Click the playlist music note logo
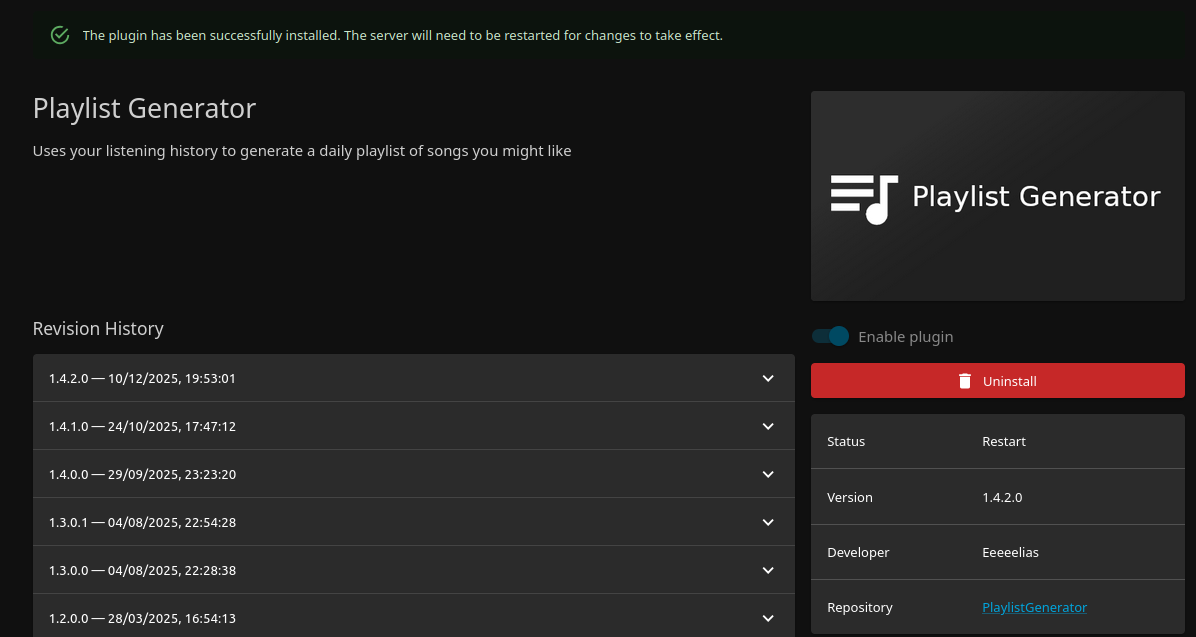This screenshot has height=637, width=1196. coord(864,197)
